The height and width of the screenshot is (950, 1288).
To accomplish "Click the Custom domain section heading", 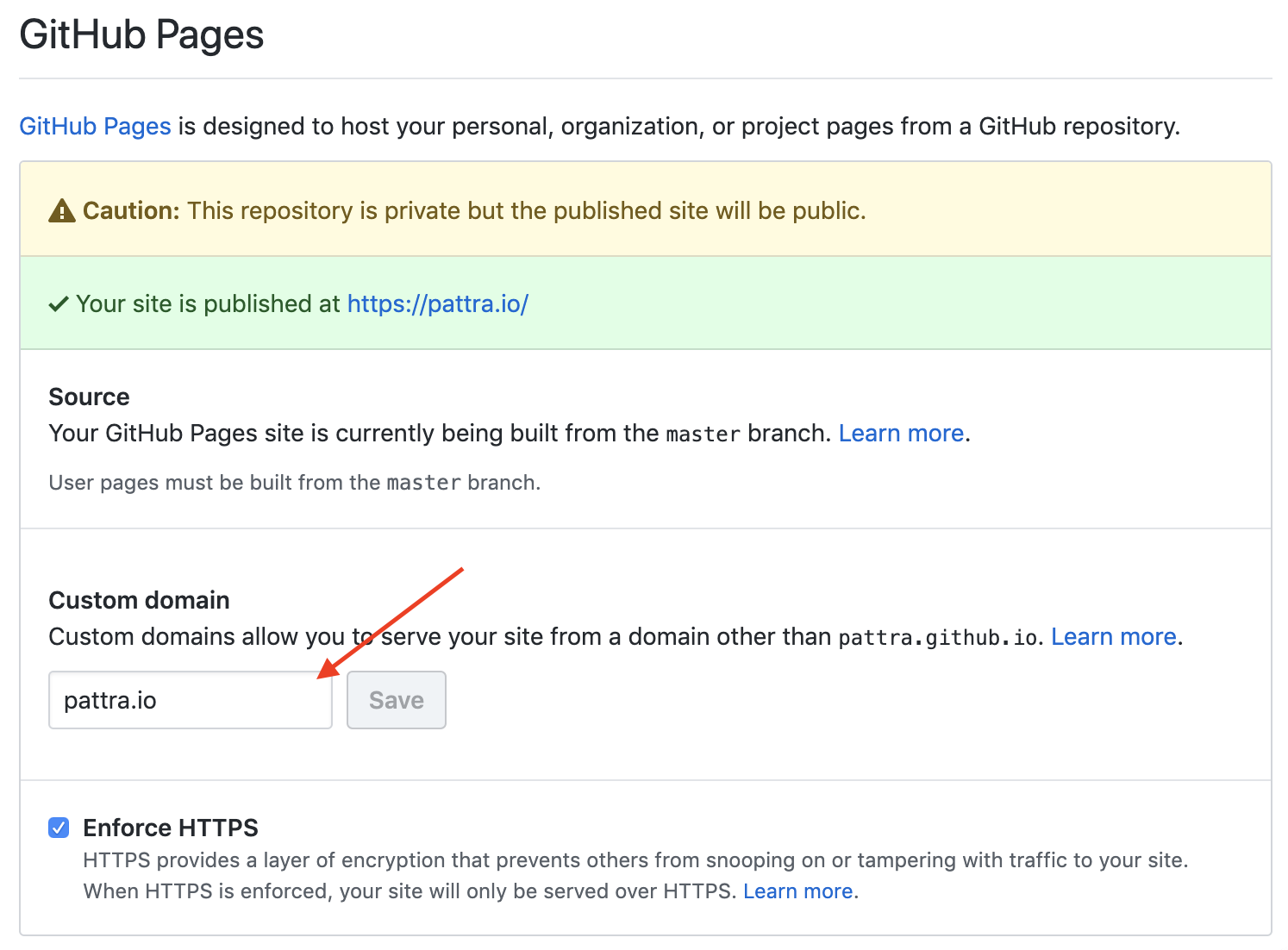I will click(x=139, y=600).
